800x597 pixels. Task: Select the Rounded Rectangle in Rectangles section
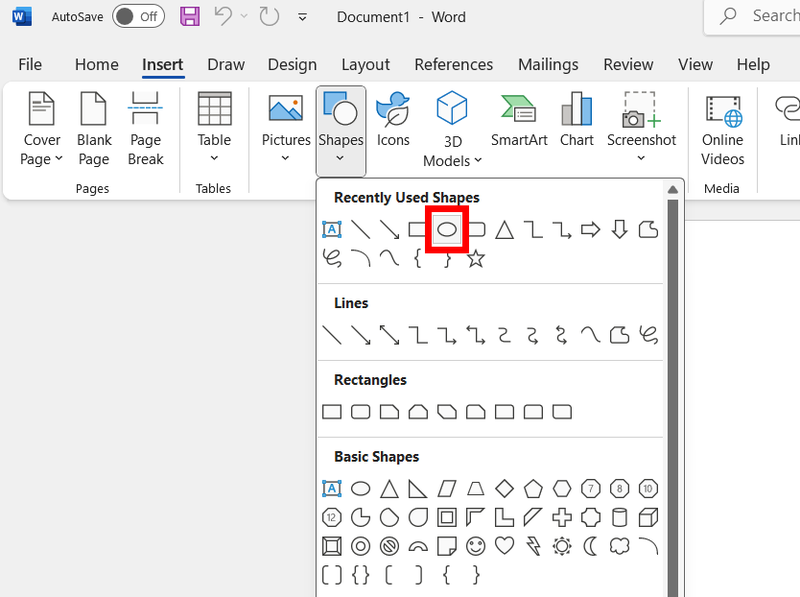coord(361,412)
